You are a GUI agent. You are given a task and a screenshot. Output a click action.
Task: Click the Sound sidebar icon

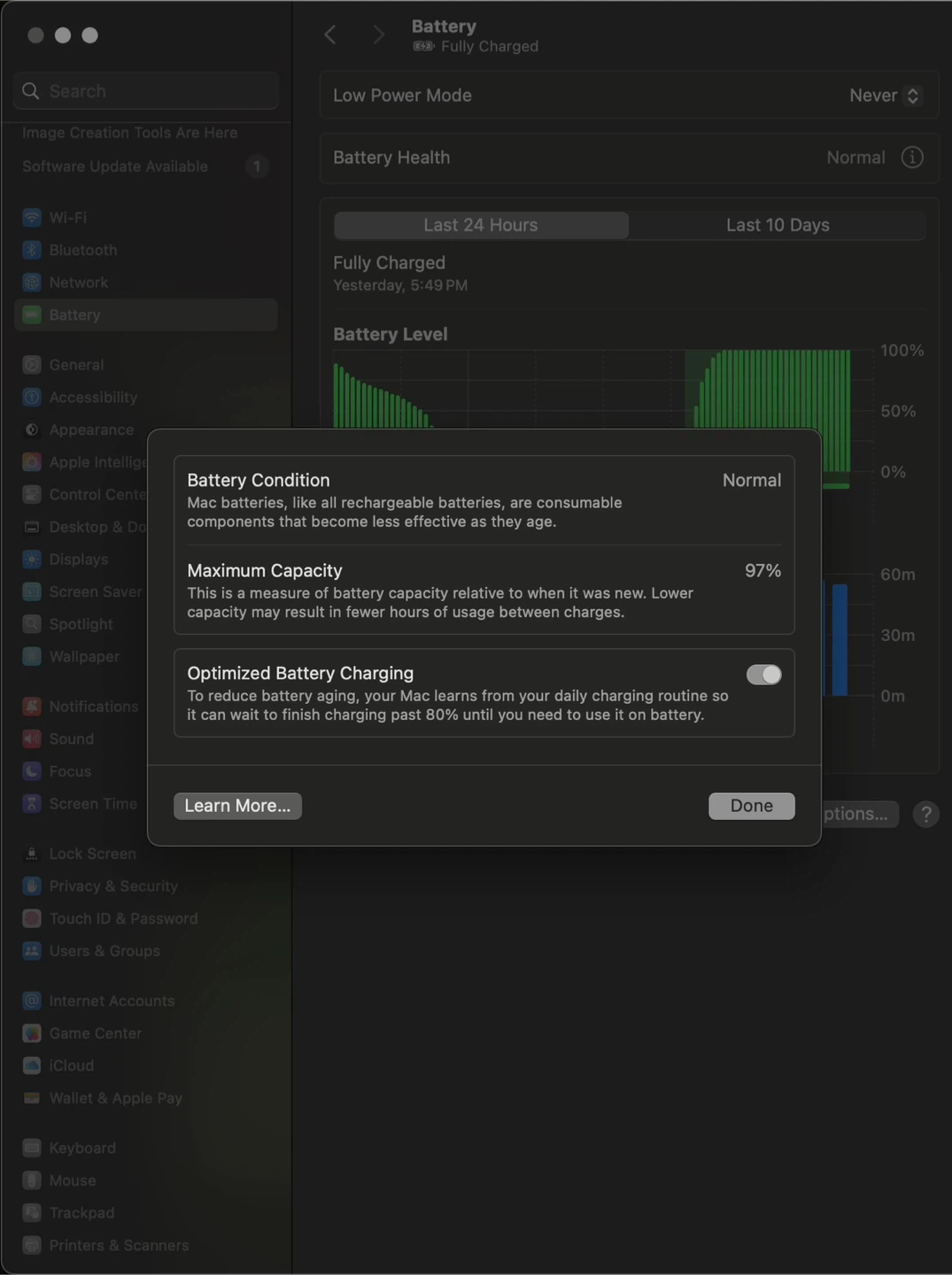pyautogui.click(x=32, y=738)
